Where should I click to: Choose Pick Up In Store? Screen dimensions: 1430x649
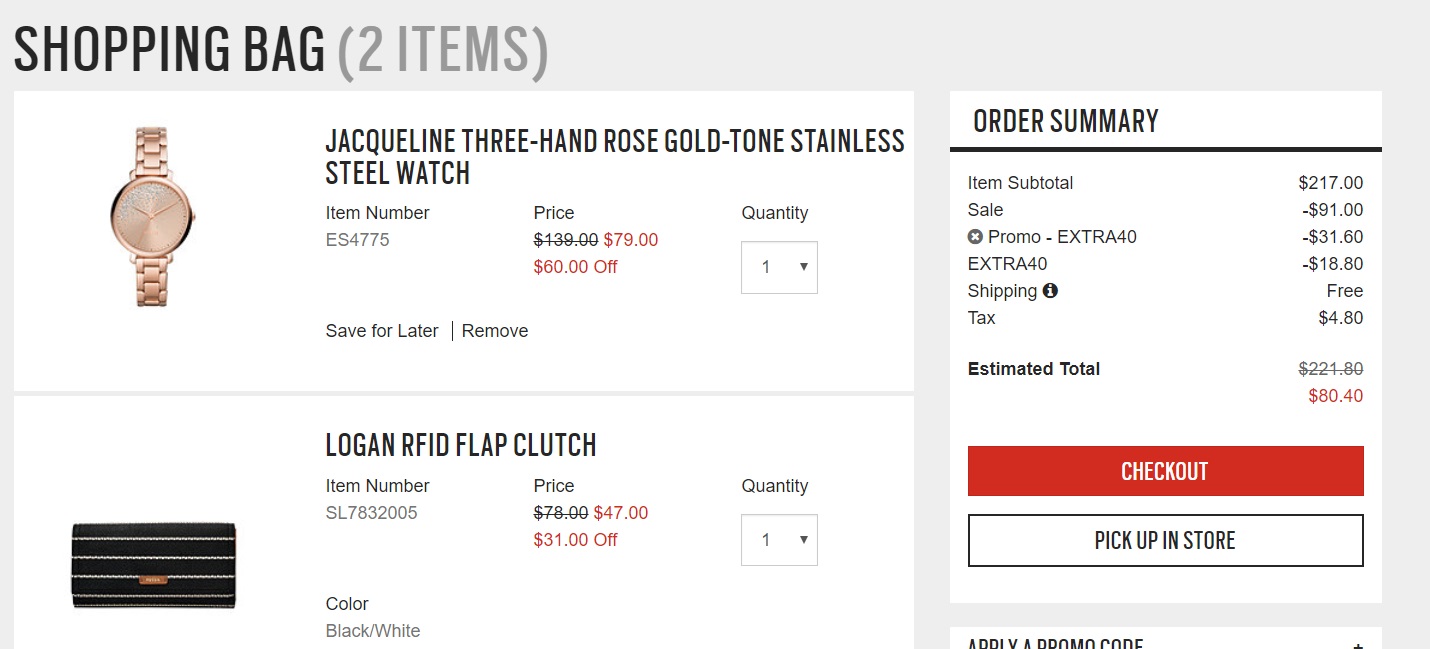tap(1165, 541)
